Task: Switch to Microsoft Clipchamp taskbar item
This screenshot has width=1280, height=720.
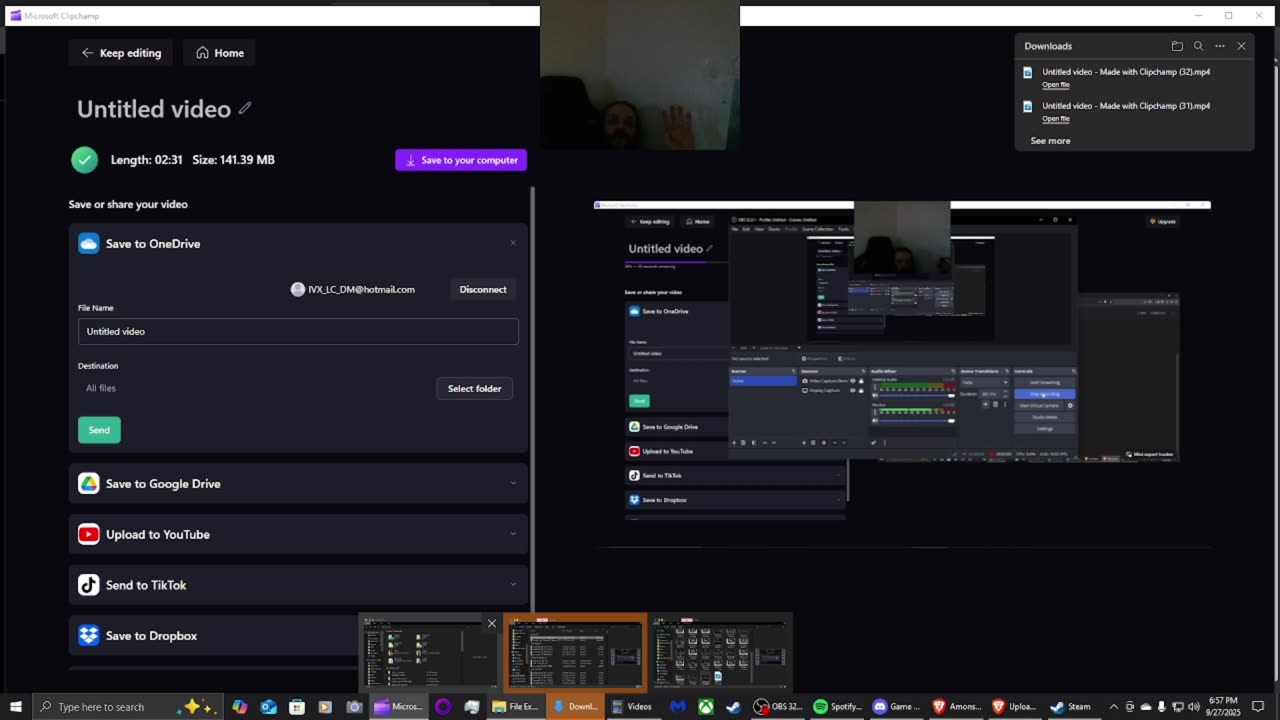Action: tap(399, 707)
